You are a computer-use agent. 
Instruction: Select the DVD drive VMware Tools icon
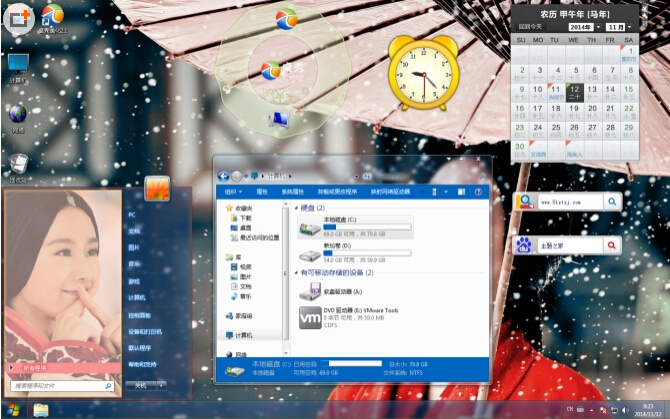click(x=310, y=318)
